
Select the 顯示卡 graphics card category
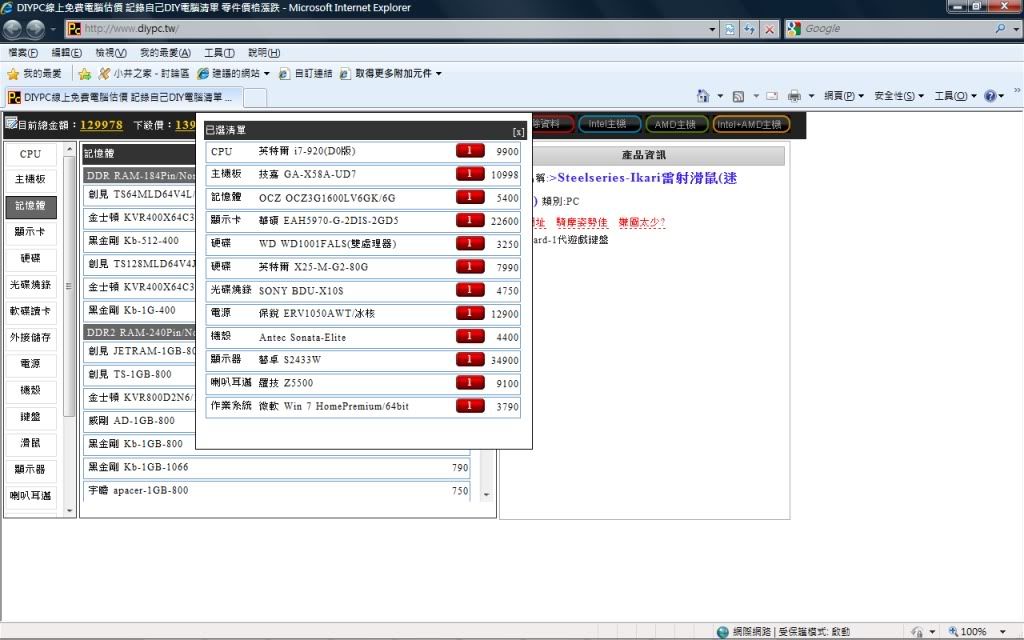click(31, 232)
